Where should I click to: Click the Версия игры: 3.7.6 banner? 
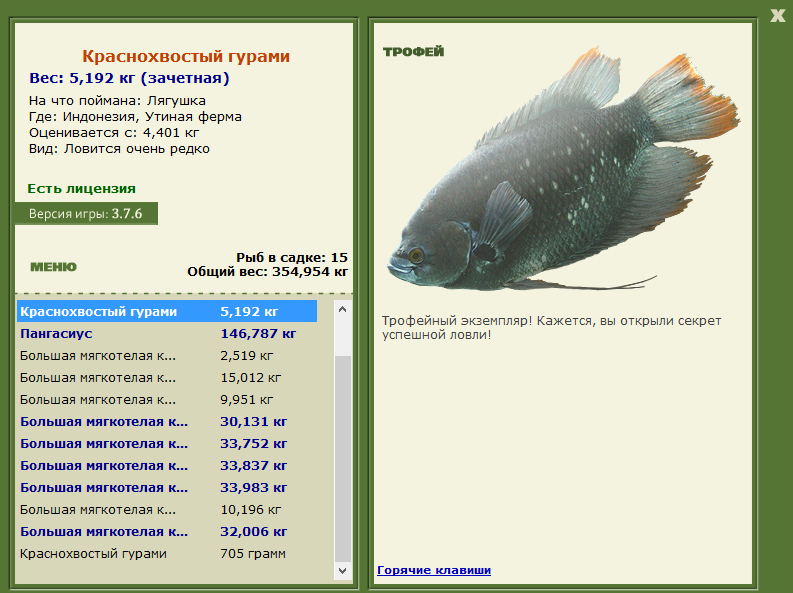coord(86,214)
